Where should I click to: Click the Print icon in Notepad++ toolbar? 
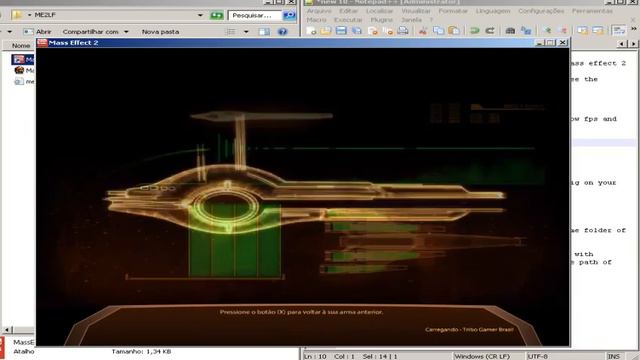(x=403, y=31)
